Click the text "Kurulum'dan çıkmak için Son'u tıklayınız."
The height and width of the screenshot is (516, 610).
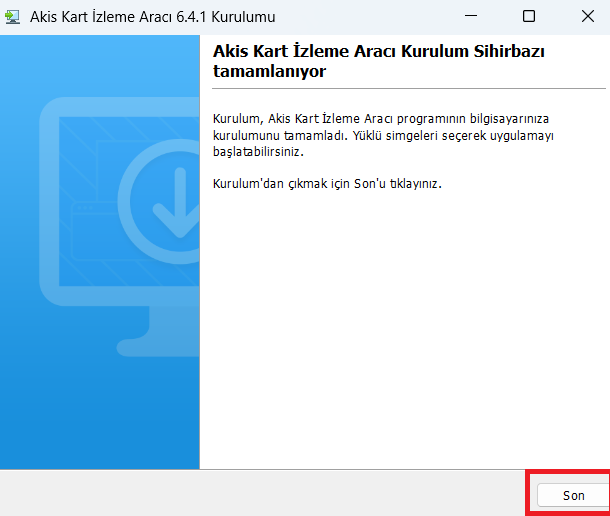coord(327,183)
